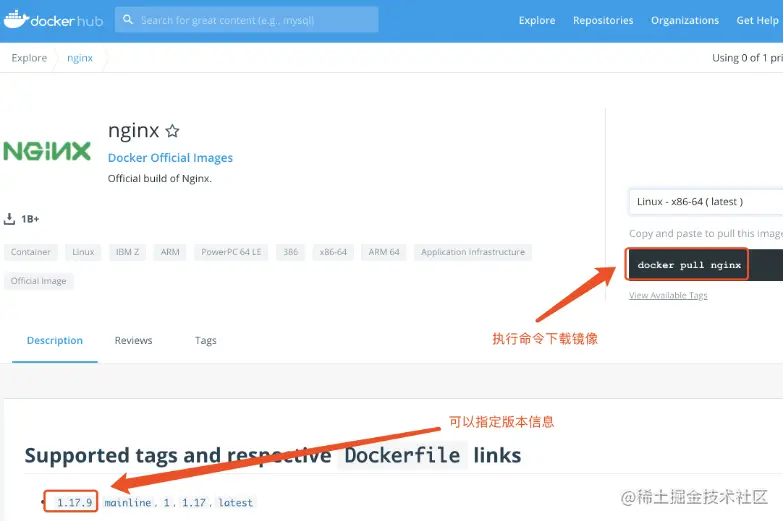The width and height of the screenshot is (784, 522).
Task: Click the Docker Hub whale logo
Action: click(x=16, y=19)
